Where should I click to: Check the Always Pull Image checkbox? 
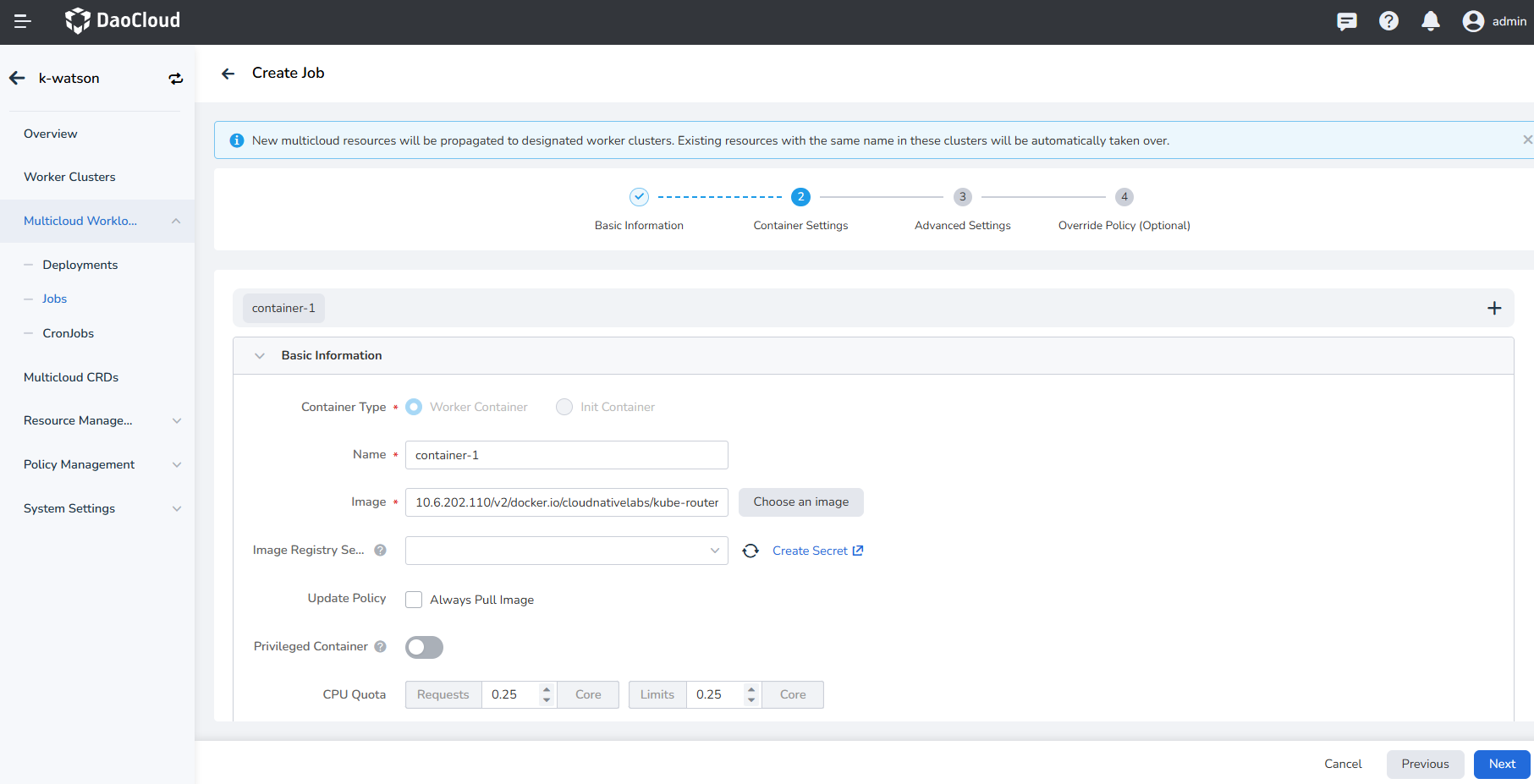[x=414, y=600]
